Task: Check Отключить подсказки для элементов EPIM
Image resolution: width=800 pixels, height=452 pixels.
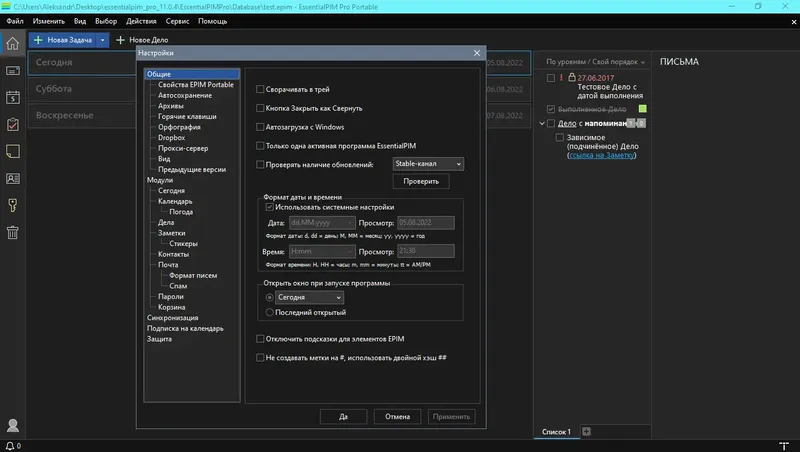Action: pyautogui.click(x=260, y=339)
